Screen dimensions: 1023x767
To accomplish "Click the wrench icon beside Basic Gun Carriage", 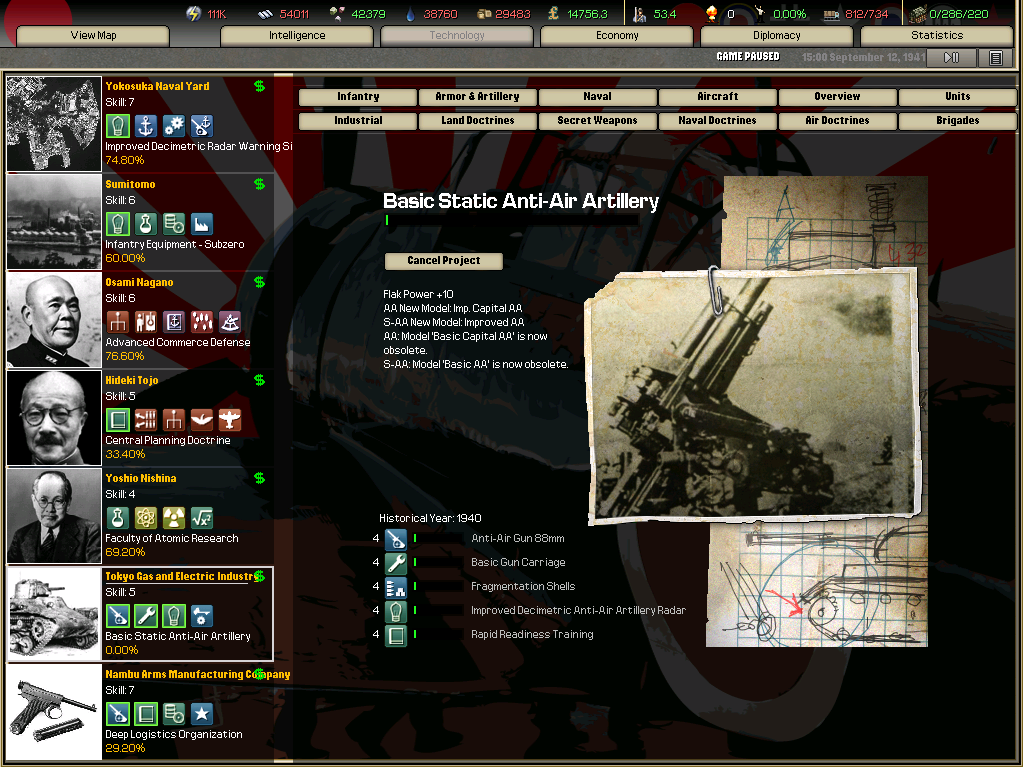I will [x=396, y=563].
